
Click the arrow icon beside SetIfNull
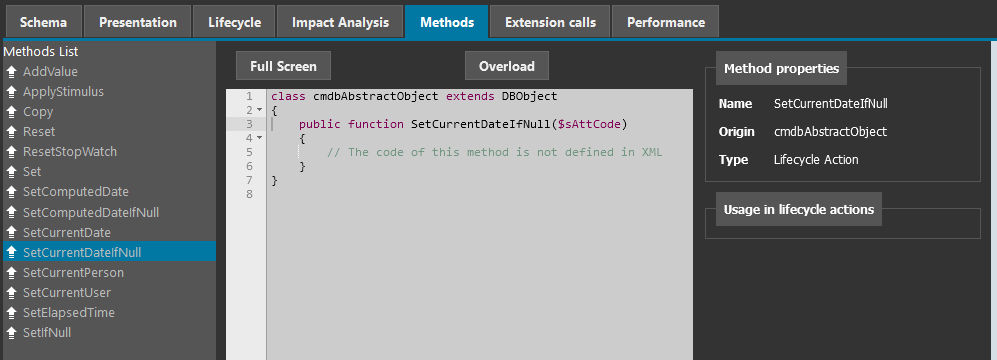pyautogui.click(x=11, y=333)
